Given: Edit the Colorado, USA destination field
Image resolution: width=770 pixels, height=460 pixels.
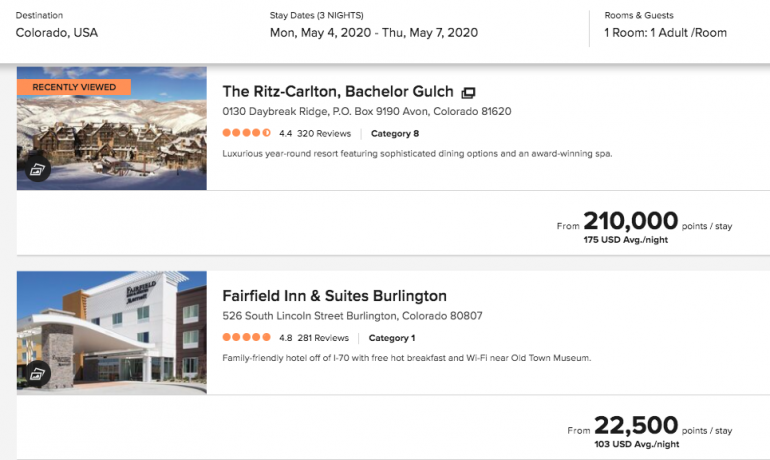Looking at the screenshot, I should (57, 32).
